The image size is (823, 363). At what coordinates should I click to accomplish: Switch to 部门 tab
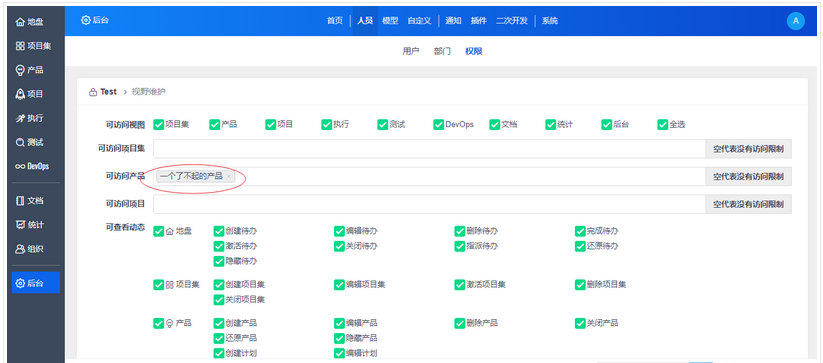tap(442, 51)
